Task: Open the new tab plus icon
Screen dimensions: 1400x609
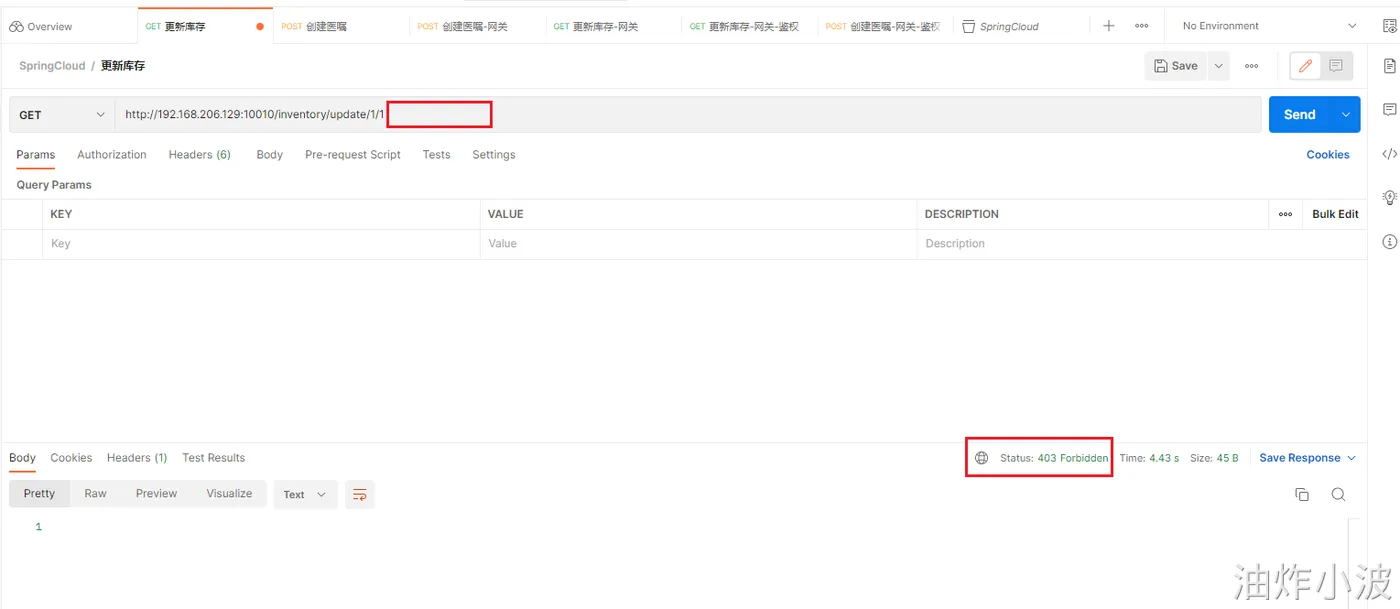Action: pyautogui.click(x=1108, y=26)
